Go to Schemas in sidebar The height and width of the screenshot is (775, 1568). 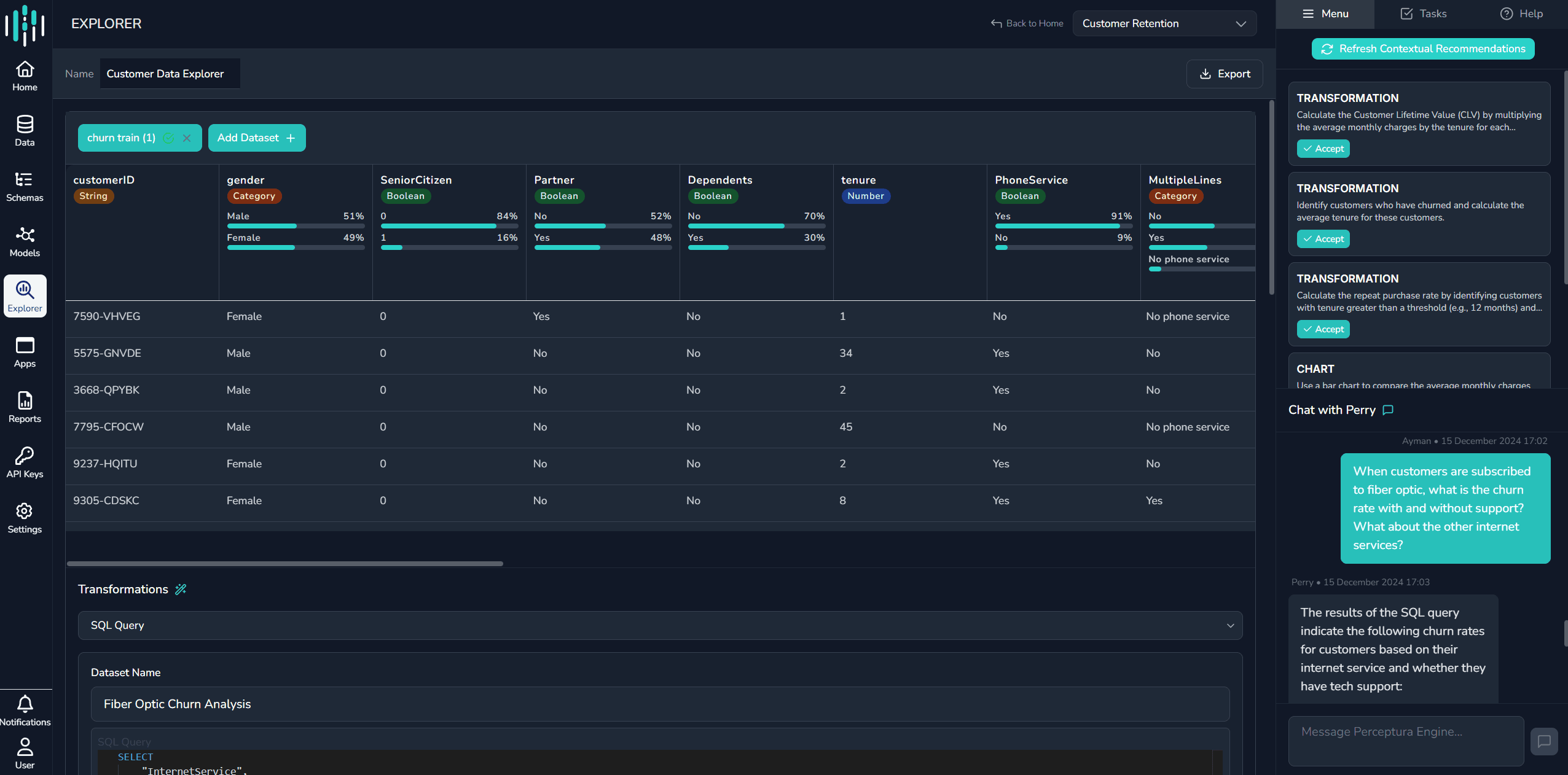point(25,187)
